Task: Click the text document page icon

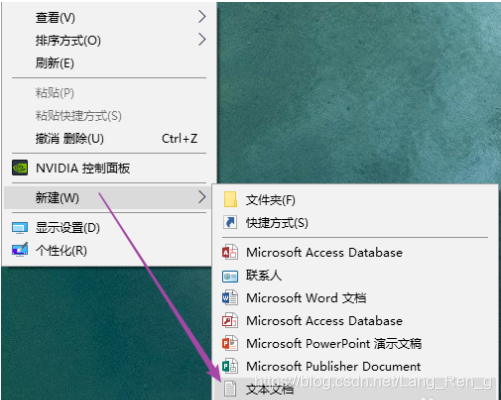Action: pos(230,389)
